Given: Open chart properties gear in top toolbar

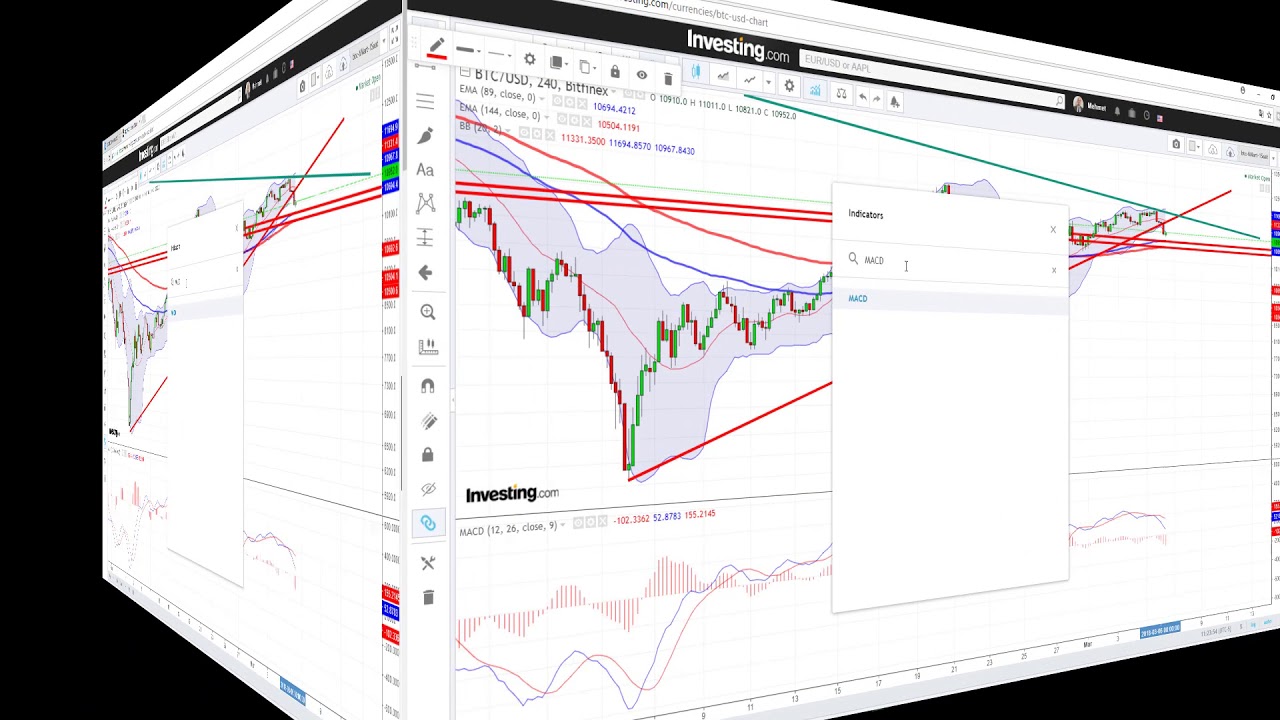Looking at the screenshot, I should tap(789, 86).
